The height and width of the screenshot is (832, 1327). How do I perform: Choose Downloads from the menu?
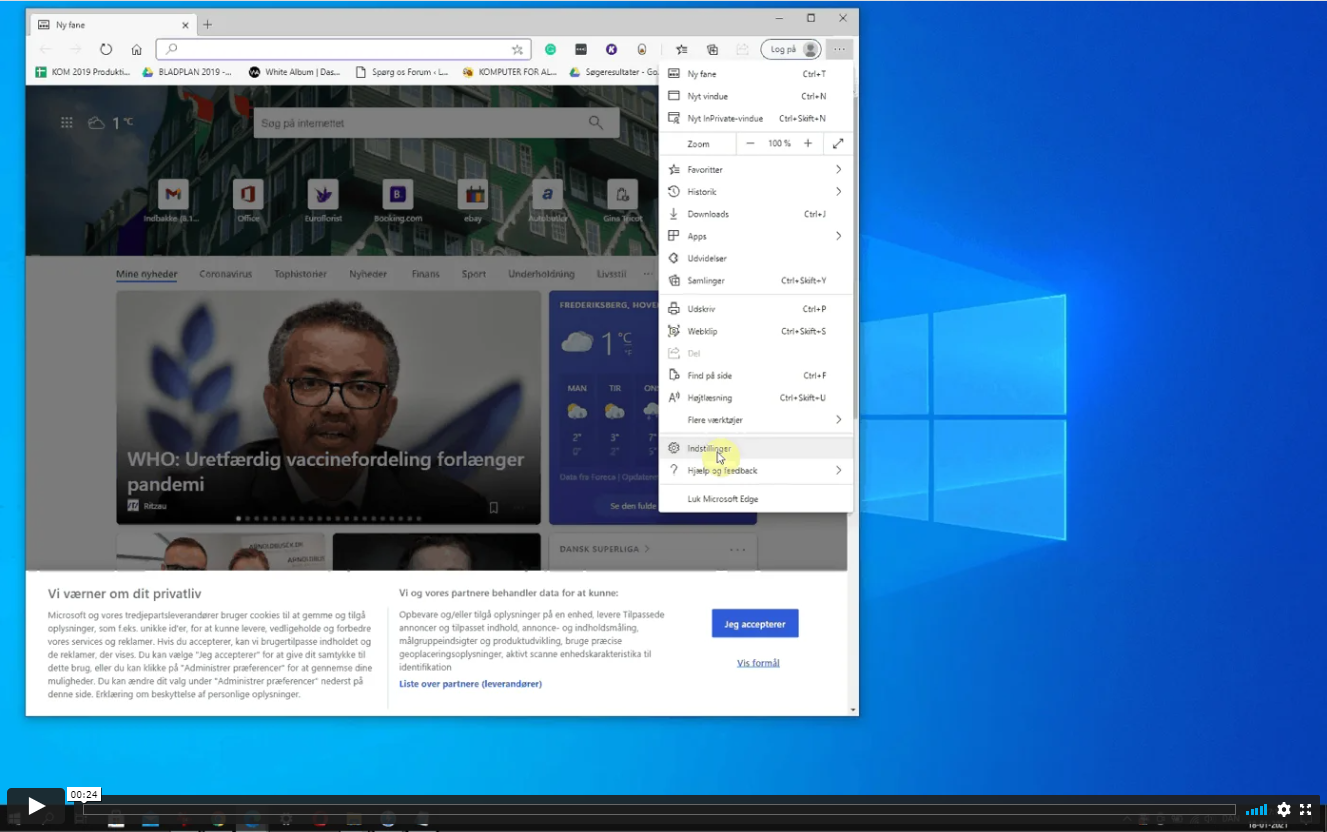click(x=708, y=214)
